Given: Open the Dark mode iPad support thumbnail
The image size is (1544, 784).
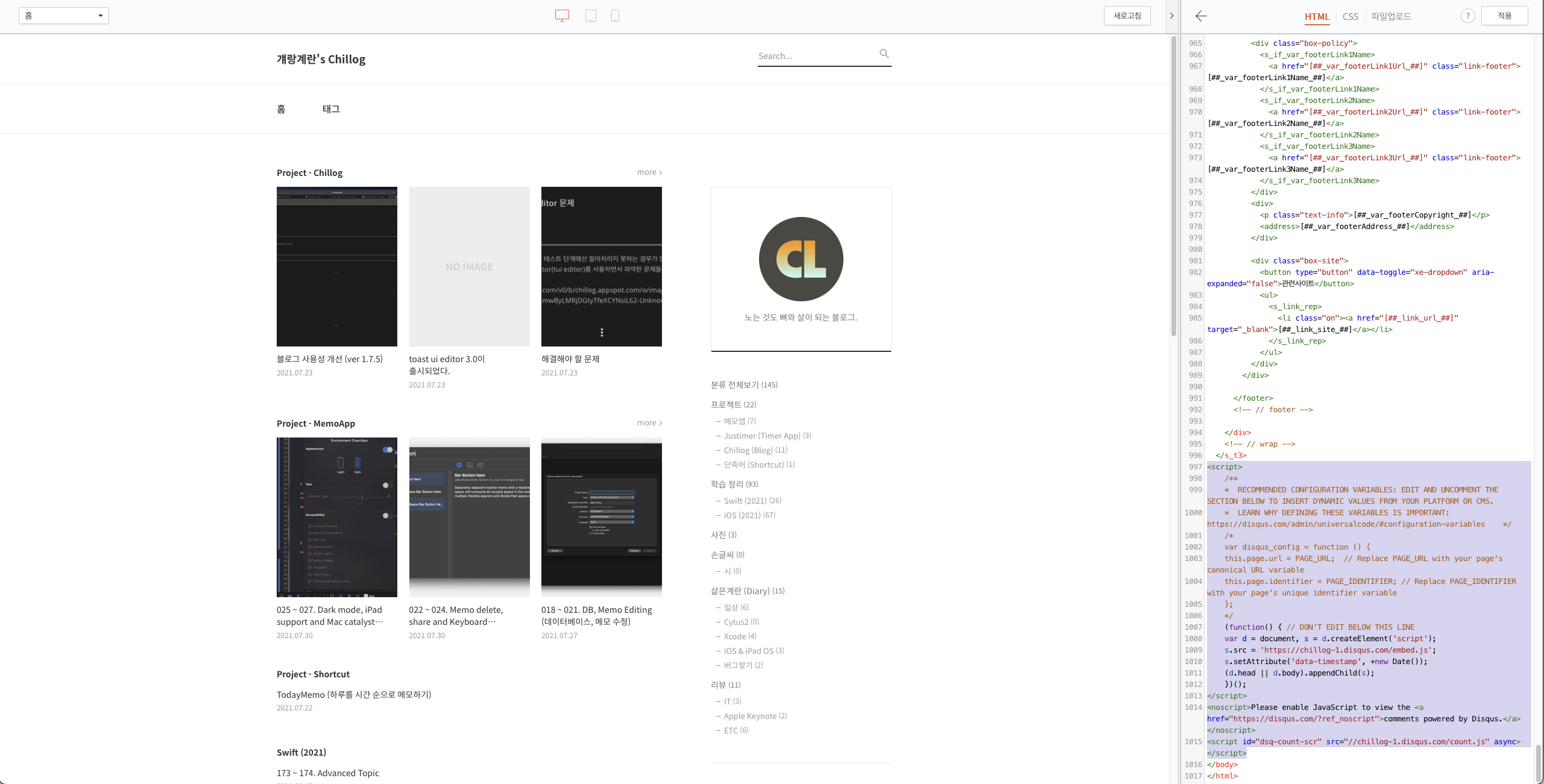Looking at the screenshot, I should tap(336, 517).
